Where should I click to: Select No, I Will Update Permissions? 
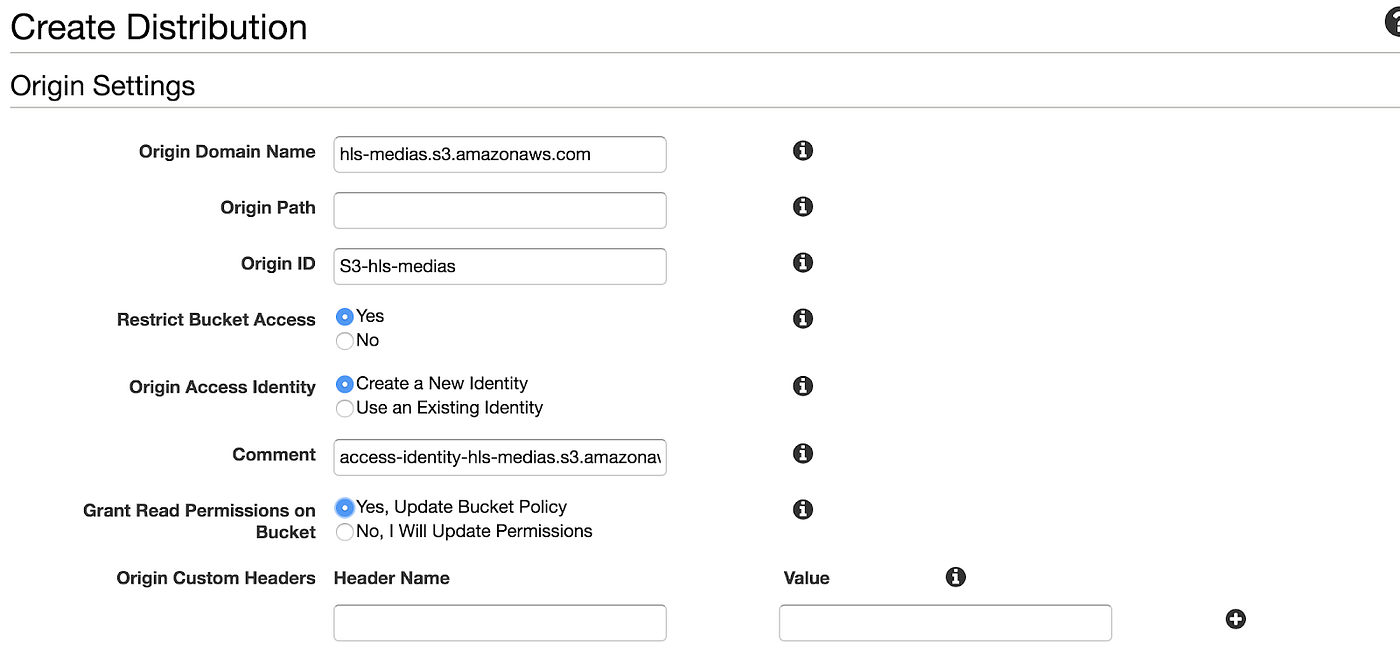[345, 532]
